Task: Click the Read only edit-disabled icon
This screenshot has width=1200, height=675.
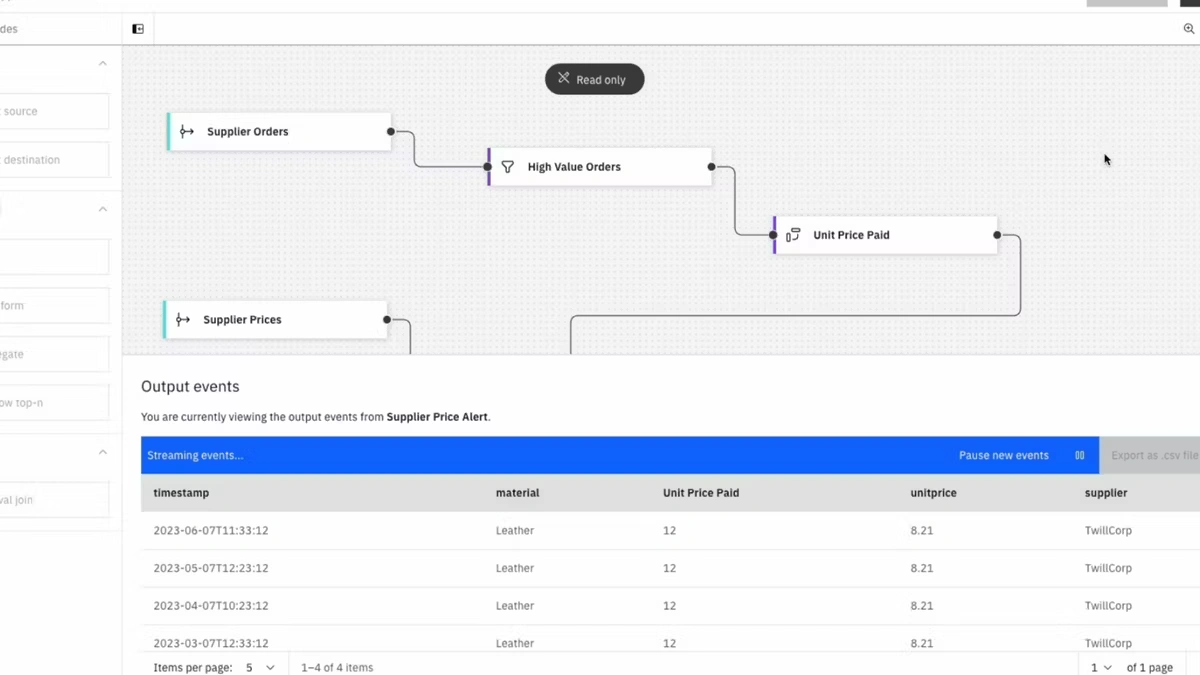Action: (564, 79)
